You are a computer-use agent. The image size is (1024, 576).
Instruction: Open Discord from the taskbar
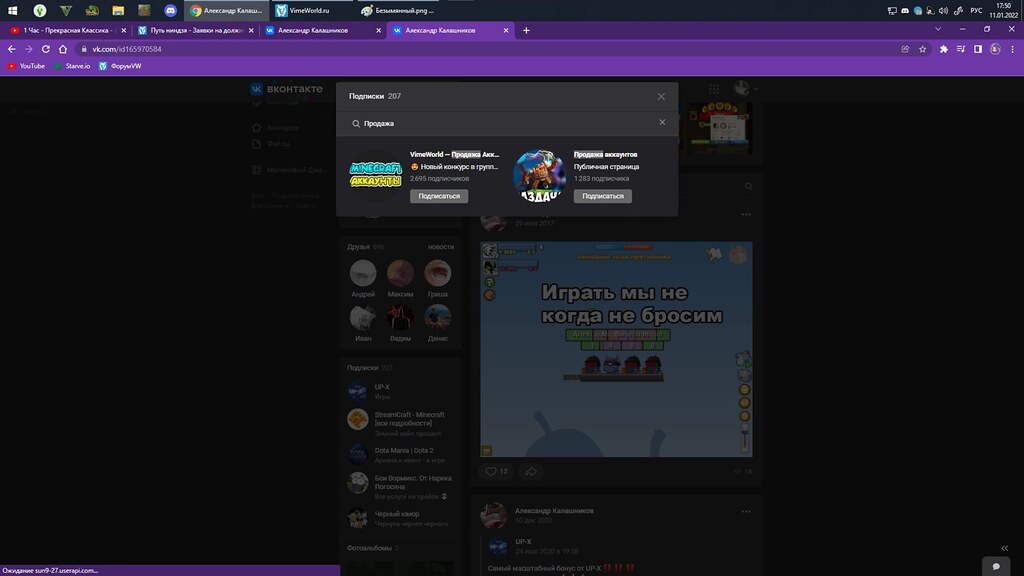click(x=171, y=10)
